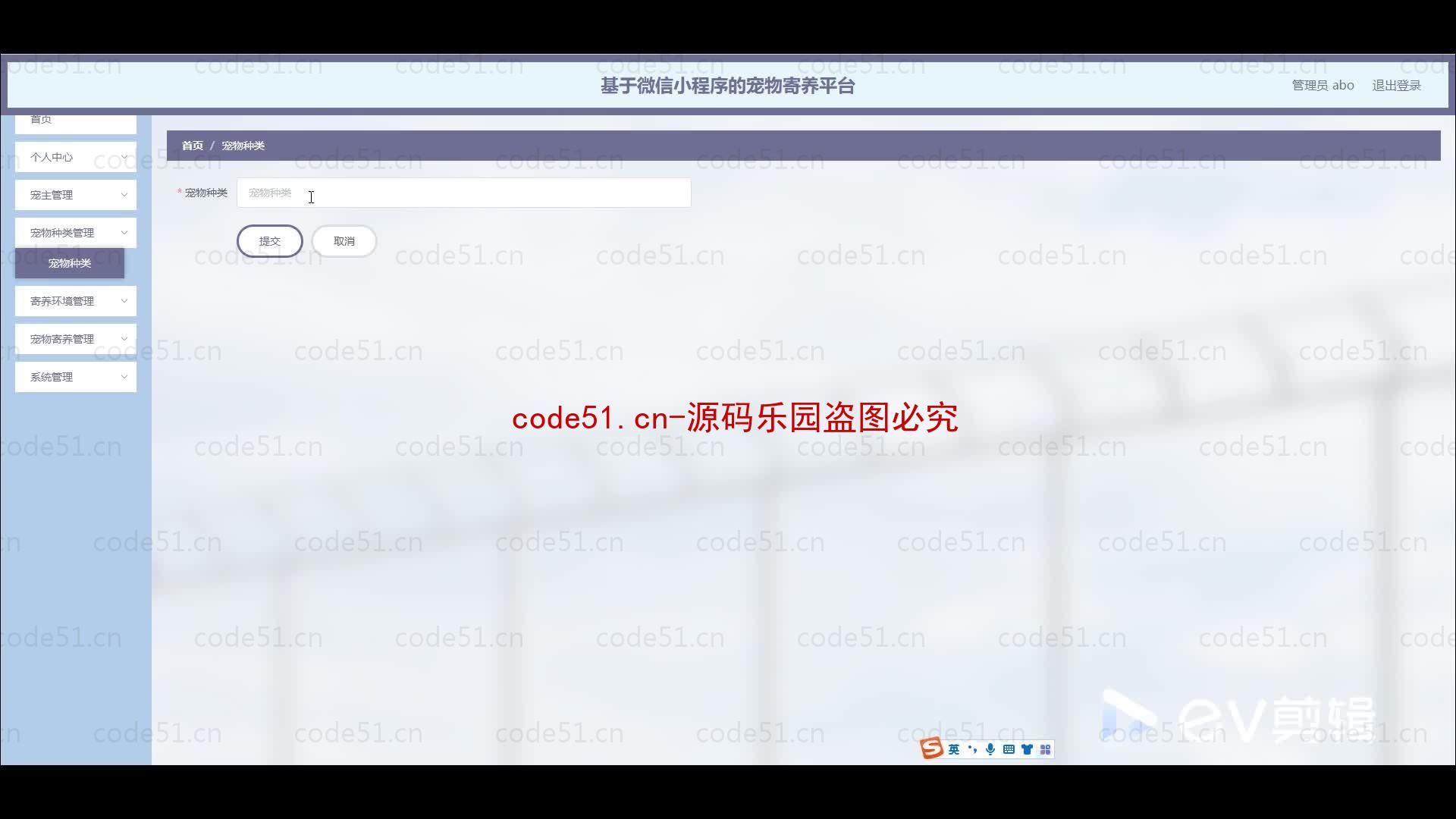This screenshot has height=819, width=1456.
Task: Click the 退出登录 button icon
Action: tap(1397, 85)
